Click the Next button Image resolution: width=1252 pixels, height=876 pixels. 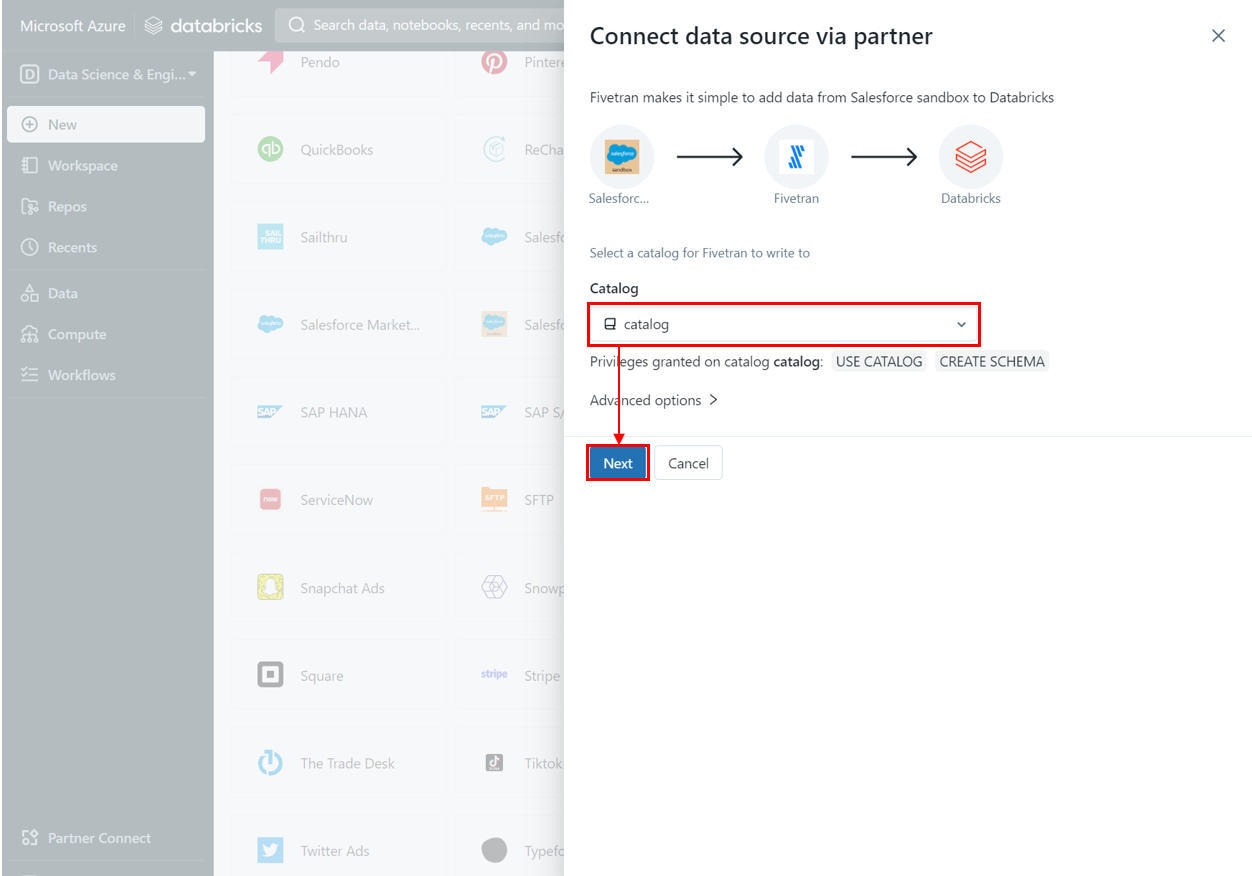pyautogui.click(x=618, y=463)
